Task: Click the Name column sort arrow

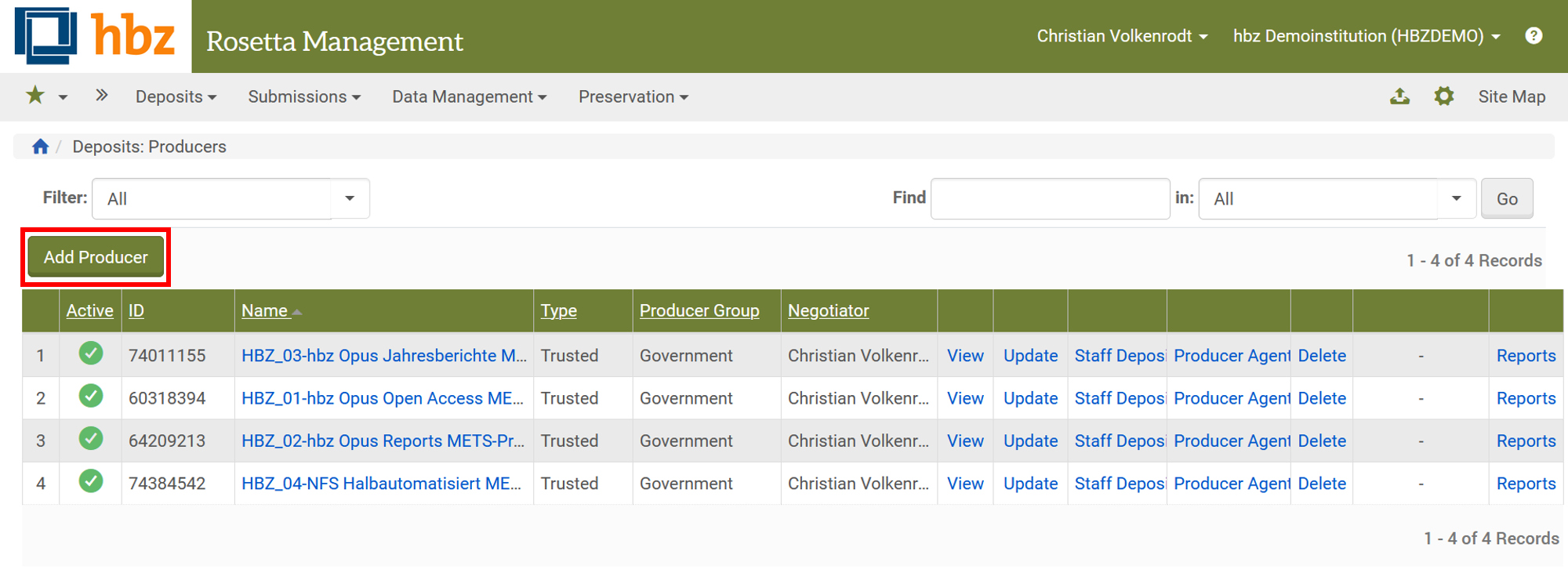Action: point(296,312)
